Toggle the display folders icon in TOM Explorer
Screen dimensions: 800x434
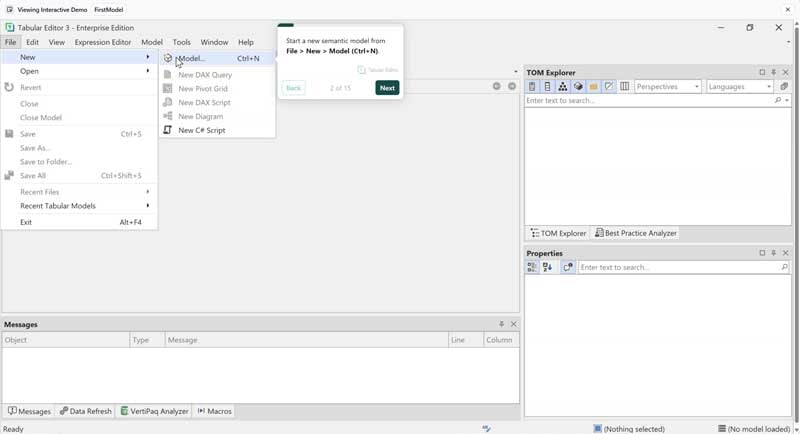pyautogui.click(x=593, y=87)
